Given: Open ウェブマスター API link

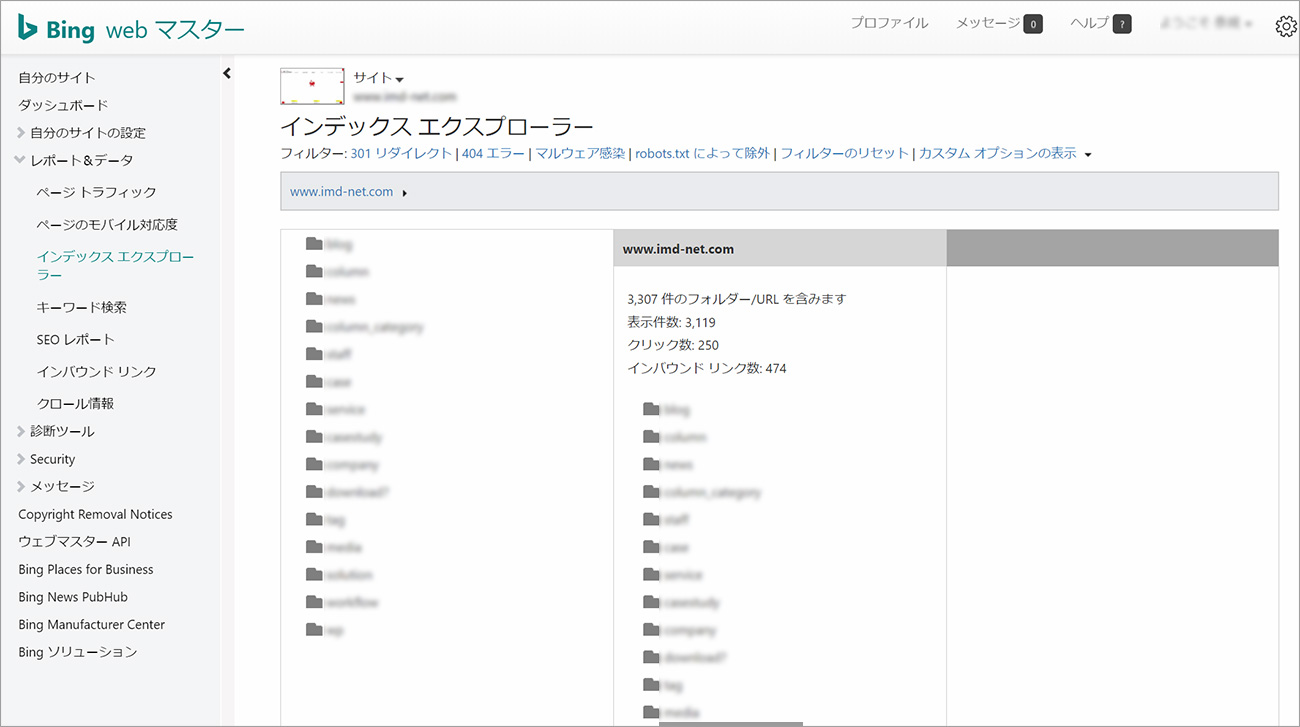Looking at the screenshot, I should [x=74, y=542].
